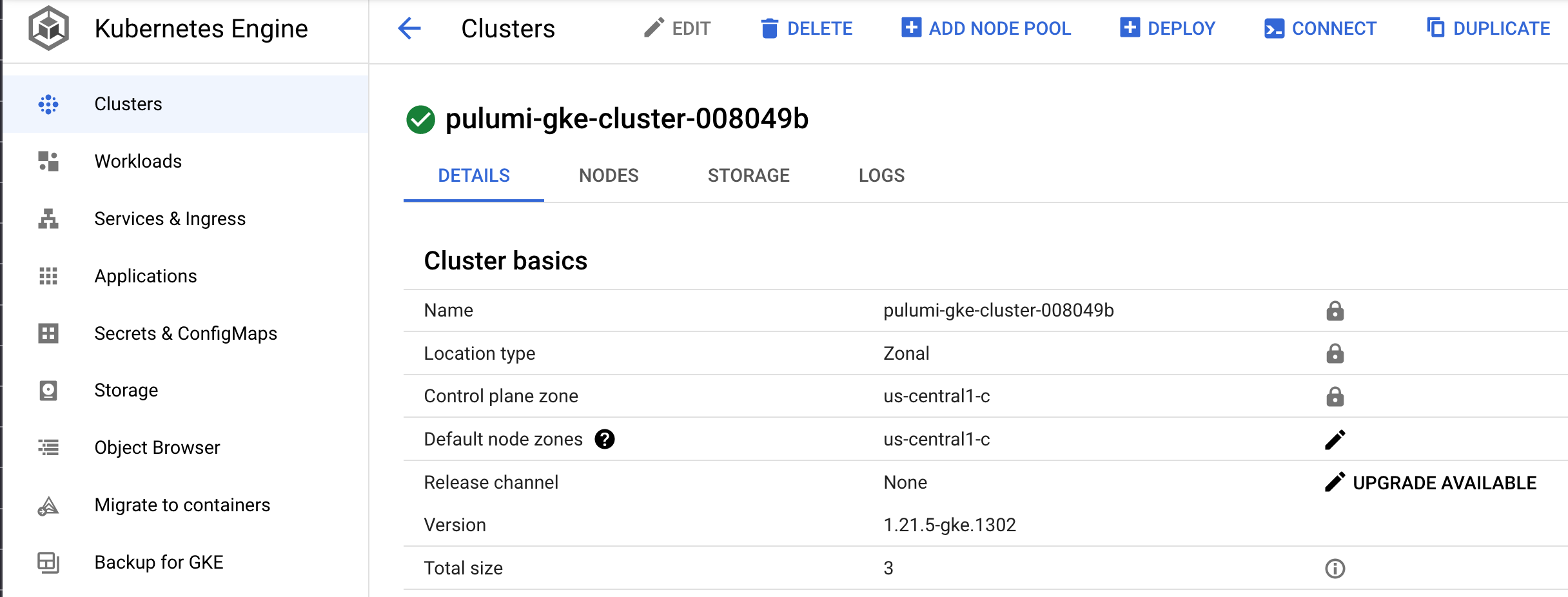Click the DELETE trash can icon
The height and width of the screenshot is (597, 1568).
click(769, 28)
